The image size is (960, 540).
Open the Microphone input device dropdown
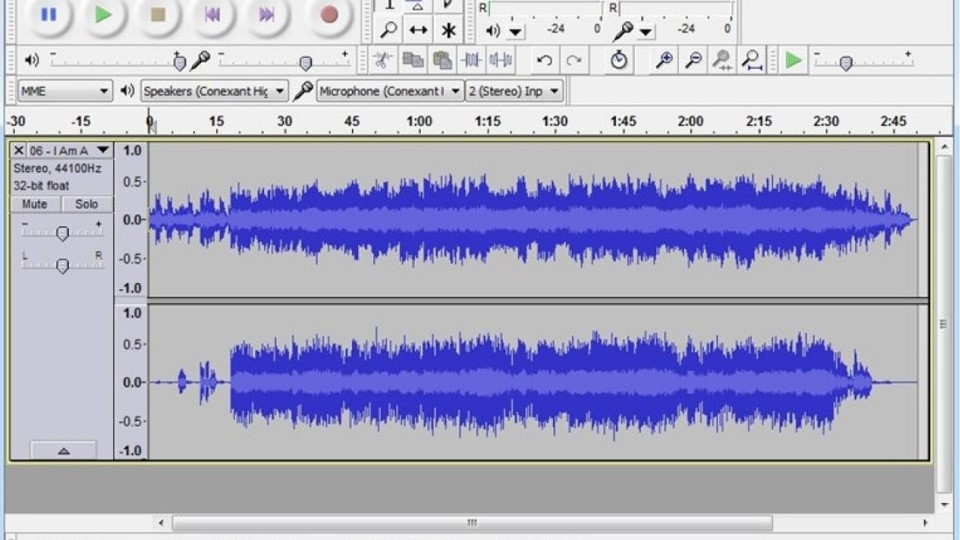click(x=390, y=91)
